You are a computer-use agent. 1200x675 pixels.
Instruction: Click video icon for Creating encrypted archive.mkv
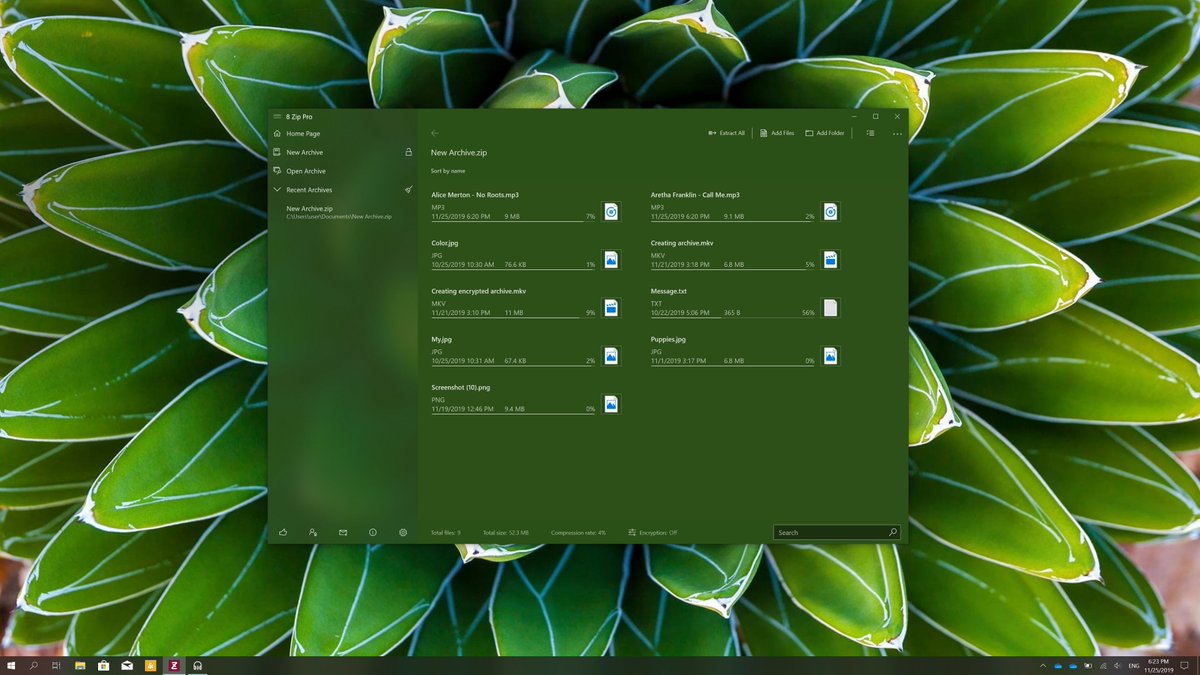pyautogui.click(x=611, y=307)
